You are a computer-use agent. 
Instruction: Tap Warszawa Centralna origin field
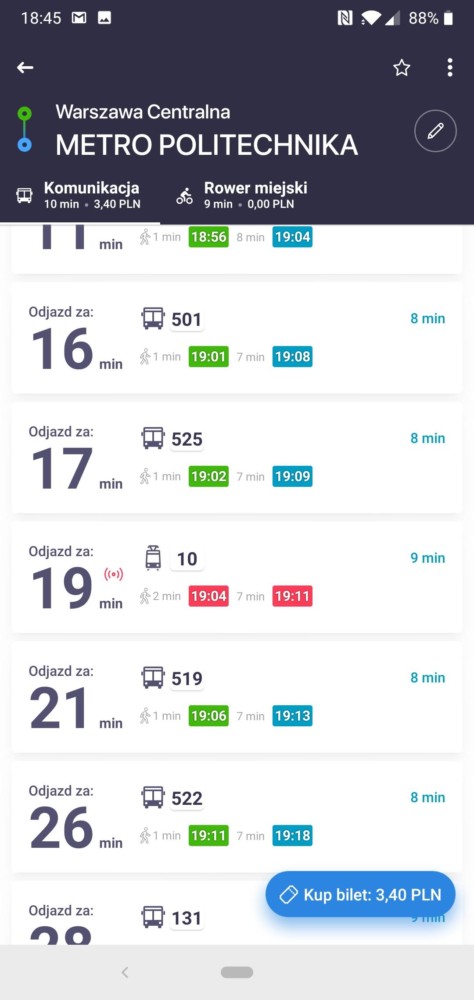pos(143,112)
